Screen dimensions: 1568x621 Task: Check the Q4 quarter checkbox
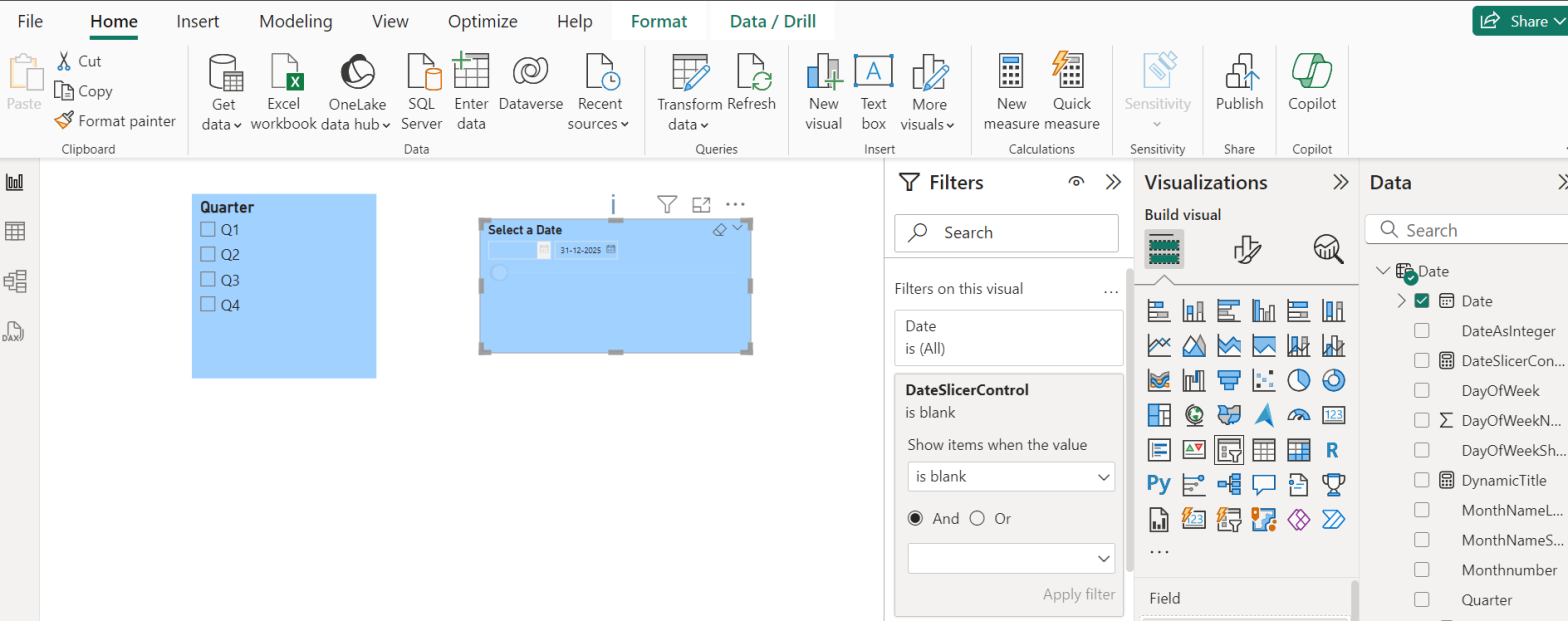click(208, 304)
